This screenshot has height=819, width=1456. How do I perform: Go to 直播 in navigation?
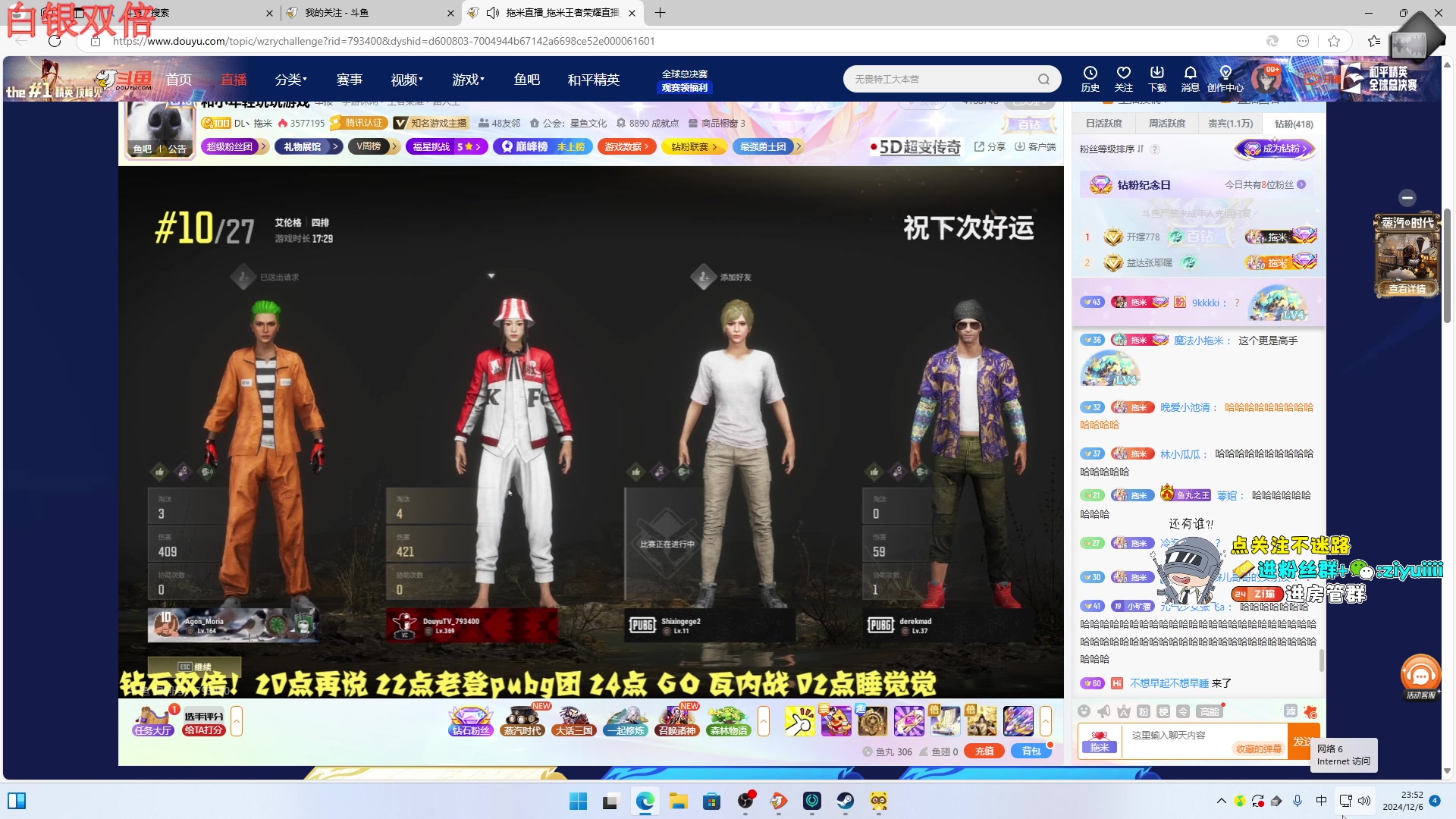[234, 80]
